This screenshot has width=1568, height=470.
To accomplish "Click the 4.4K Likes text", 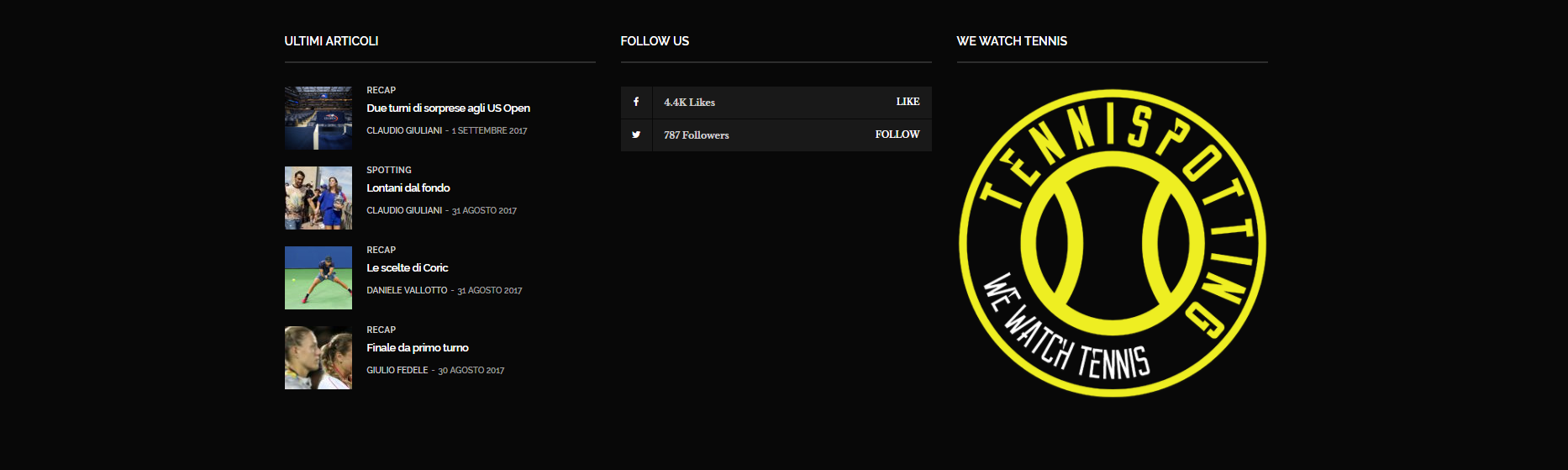I will tap(689, 103).
